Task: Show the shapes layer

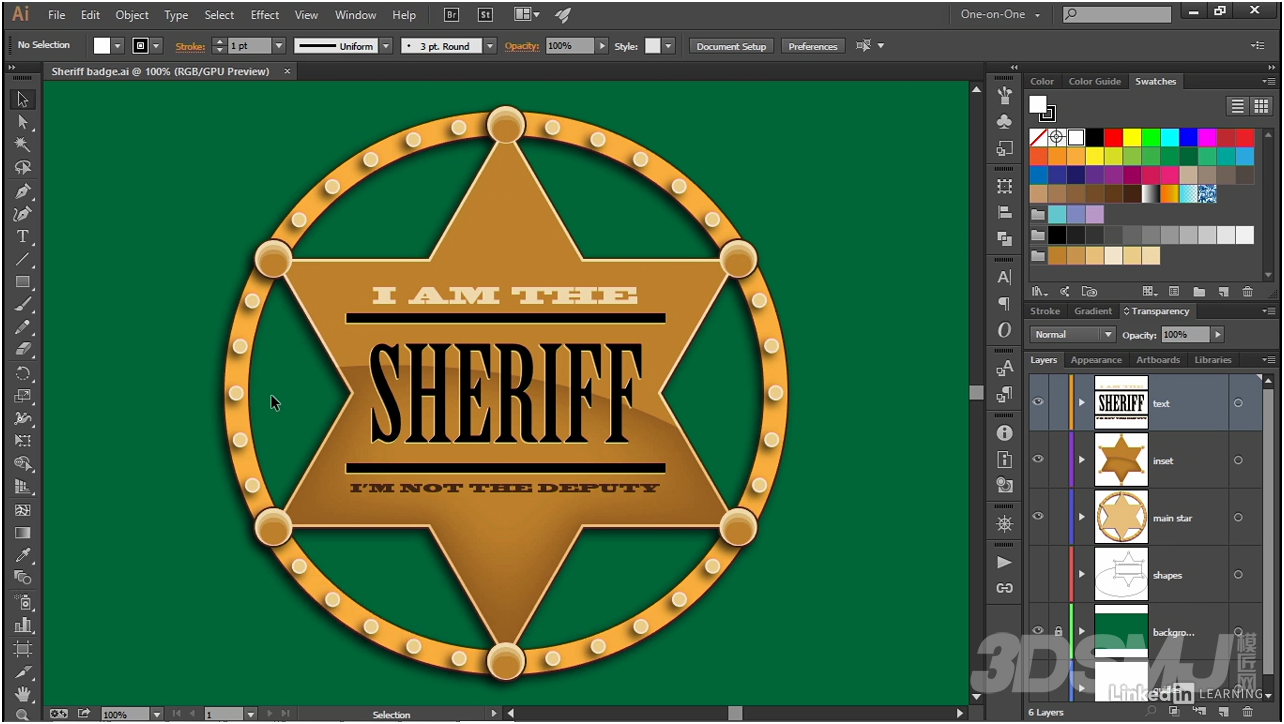Action: tap(1038, 574)
